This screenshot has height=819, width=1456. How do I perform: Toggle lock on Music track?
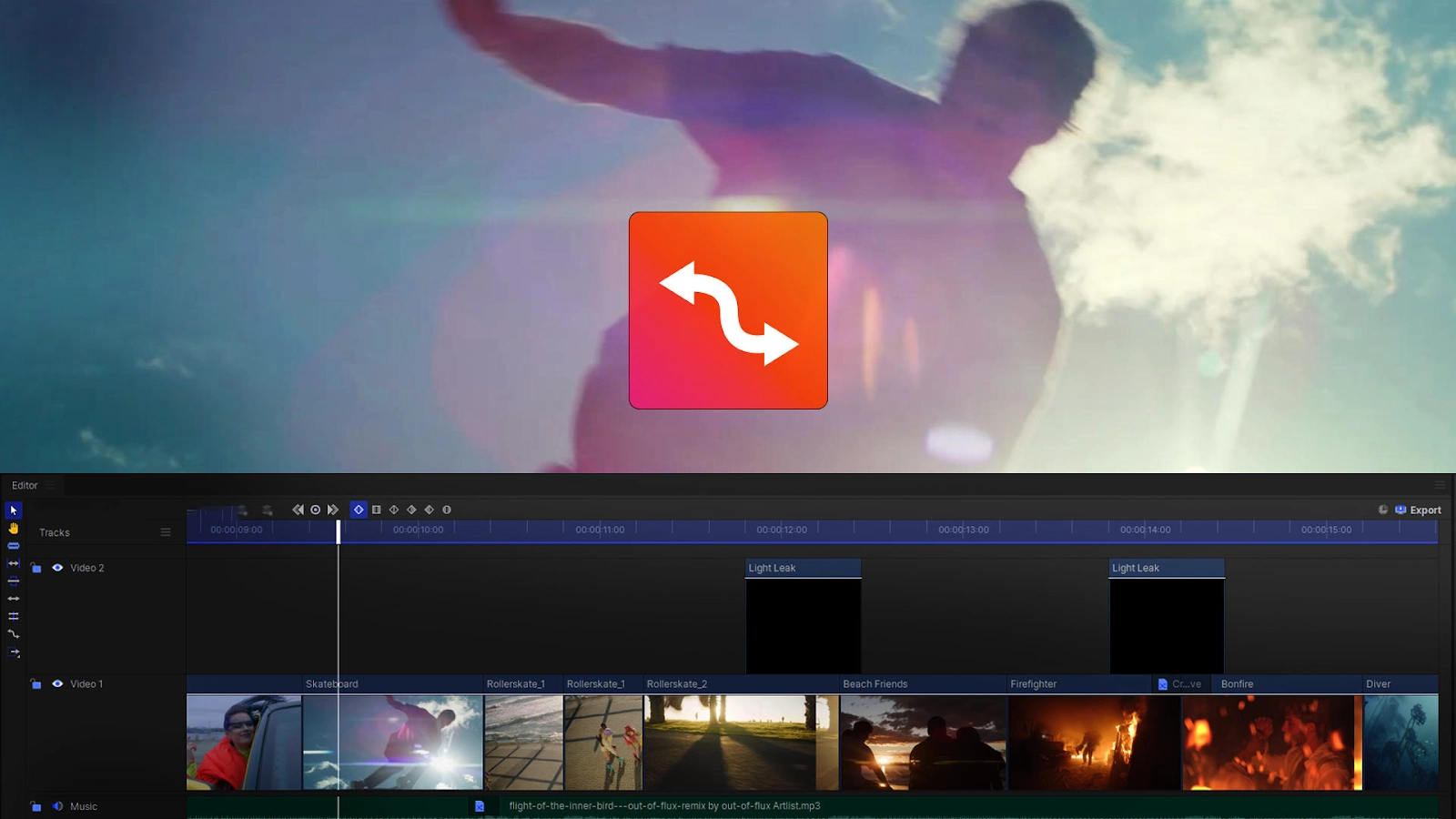click(x=35, y=806)
